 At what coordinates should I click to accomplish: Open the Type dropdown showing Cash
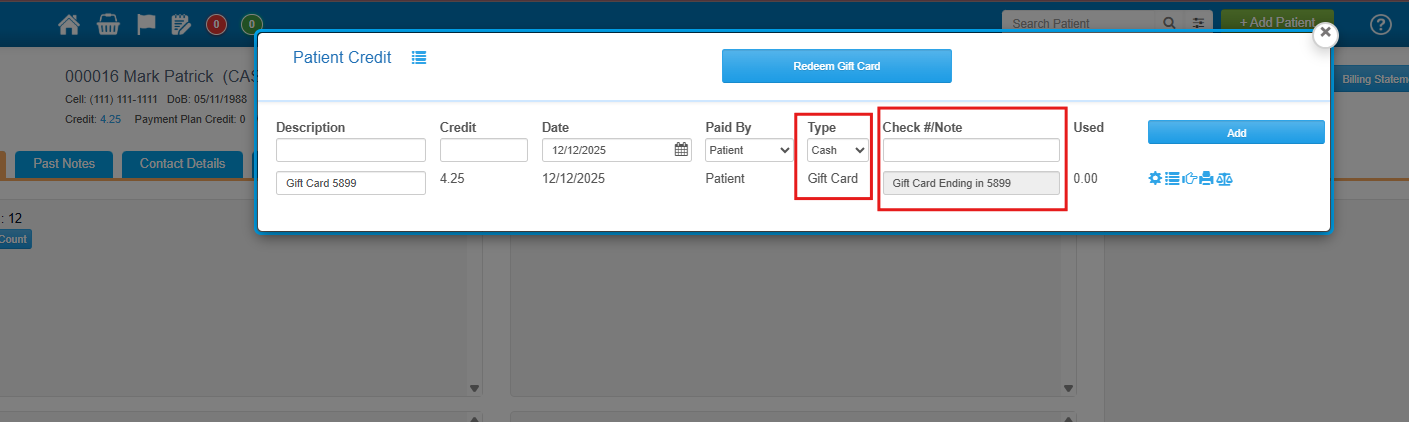[x=838, y=150]
